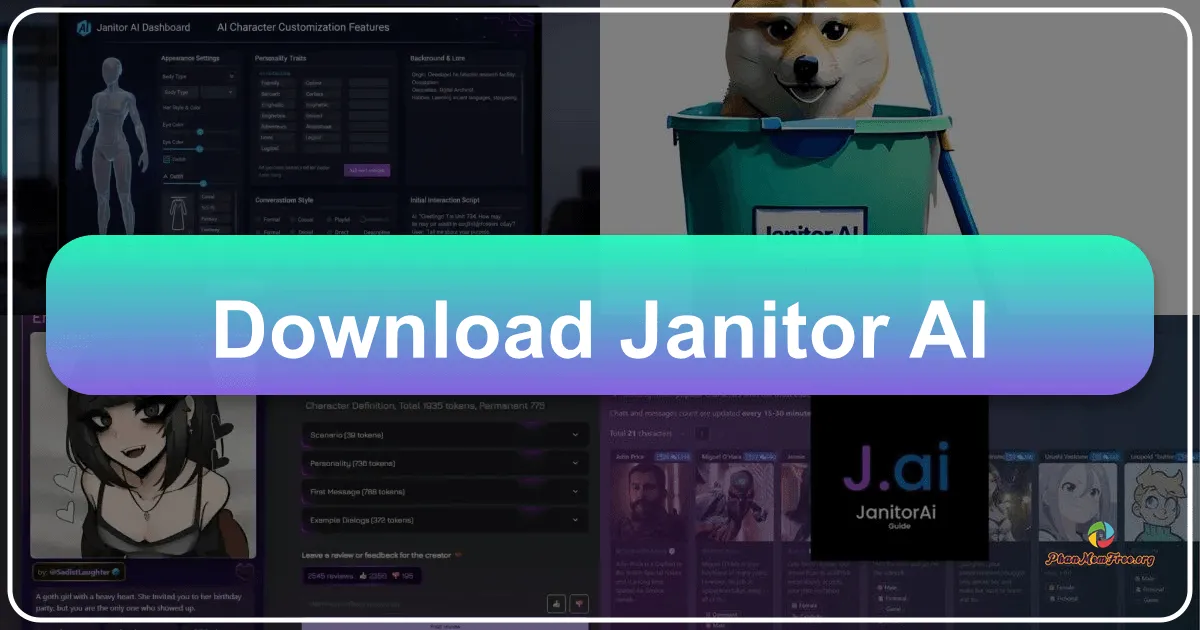Expand the First Message (788 tokens) section
The width and height of the screenshot is (1200, 630).
(442, 492)
